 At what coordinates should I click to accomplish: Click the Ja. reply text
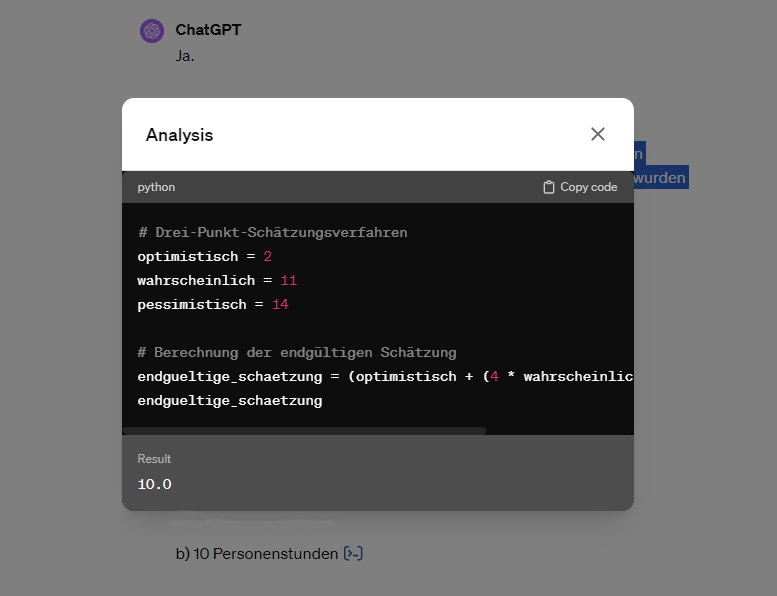pos(185,56)
